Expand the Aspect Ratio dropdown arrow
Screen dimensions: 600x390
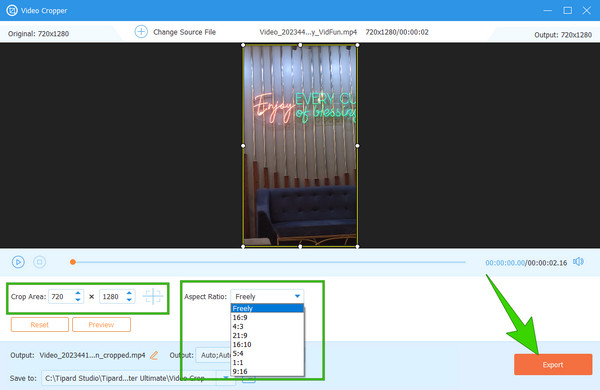297,296
